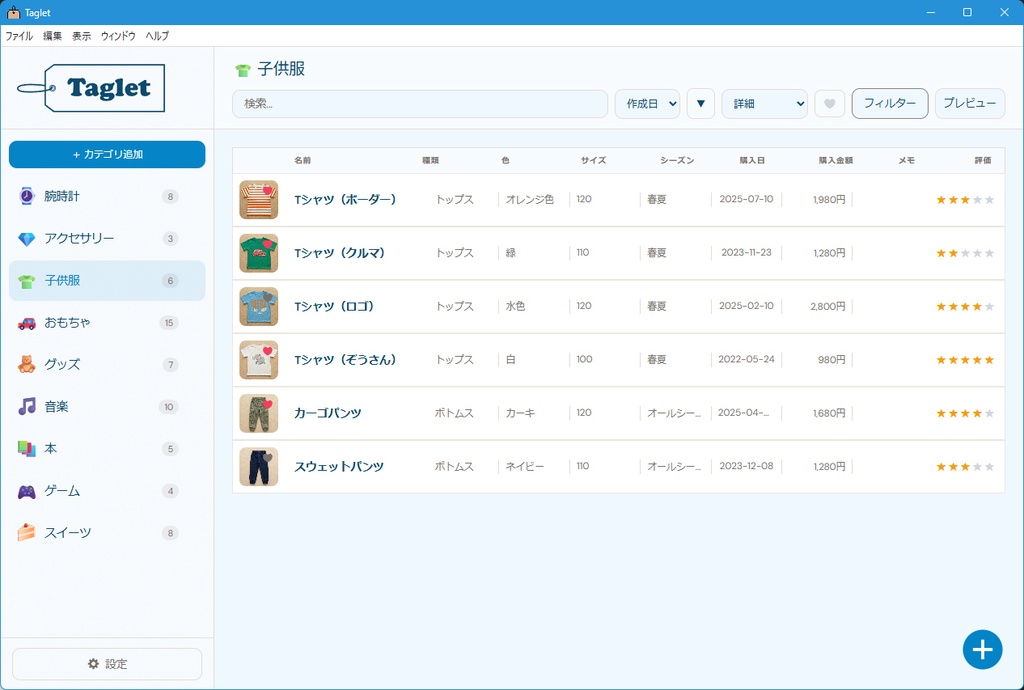Click the 名前 column header

coord(302,161)
